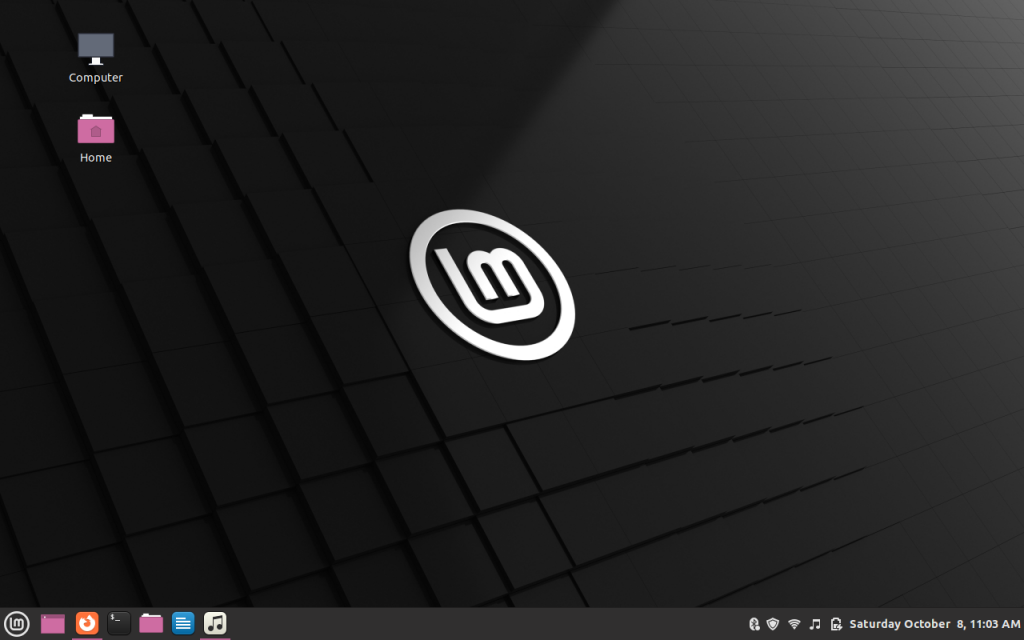Launch Firefox from the panel
Image resolution: width=1024 pixels, height=640 pixels.
[x=87, y=623]
